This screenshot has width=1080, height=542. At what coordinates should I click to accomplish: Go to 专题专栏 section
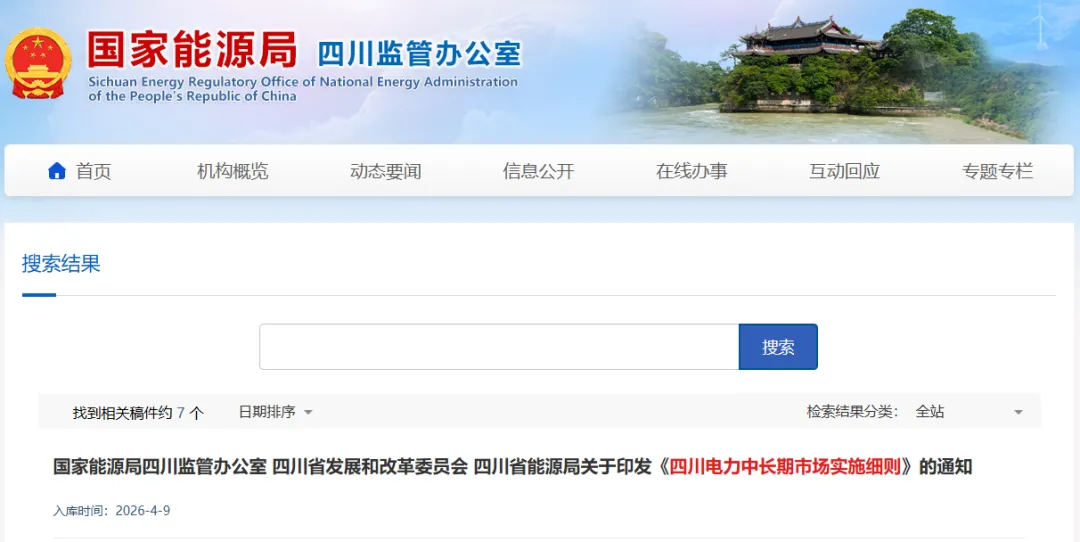coord(997,171)
